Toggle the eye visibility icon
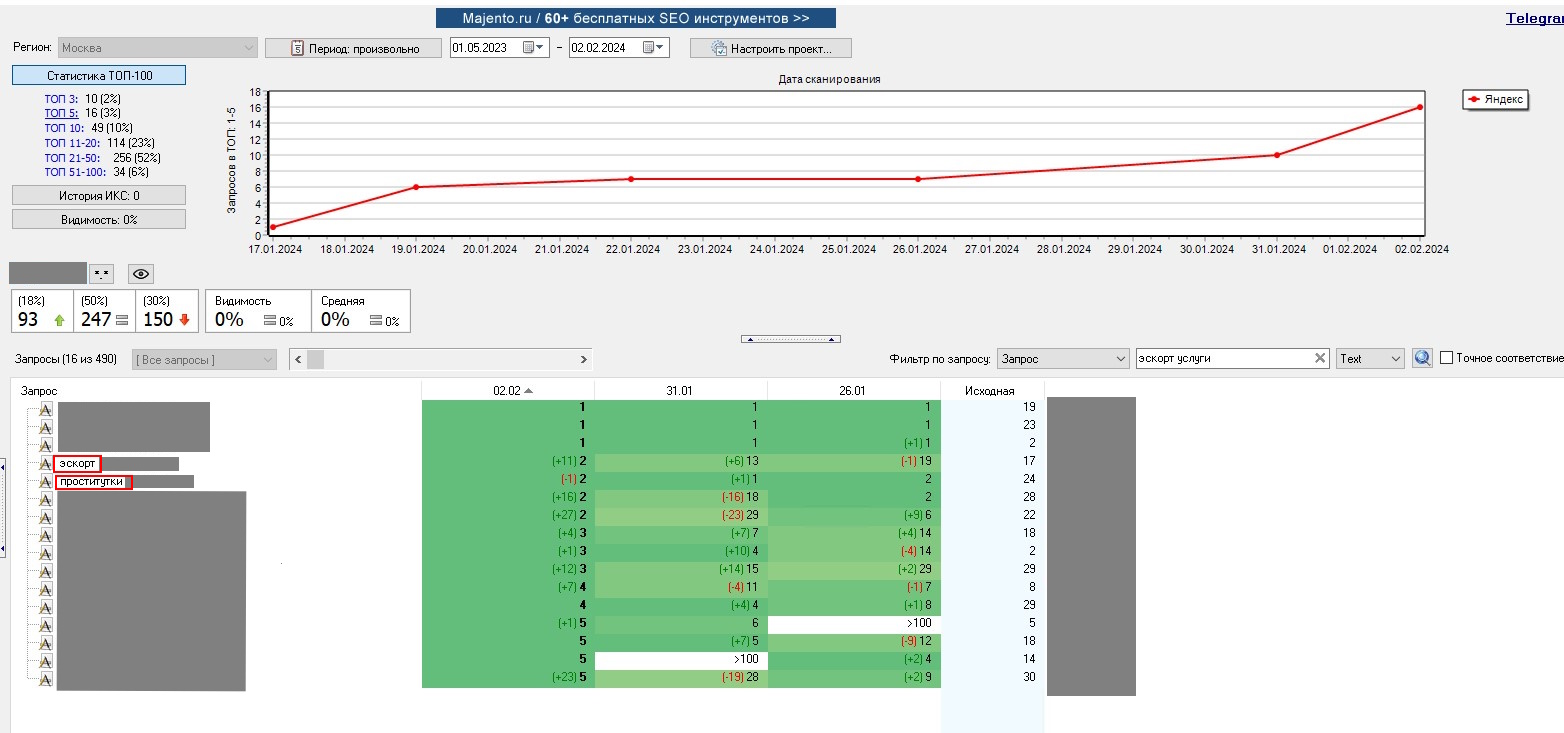The width and height of the screenshot is (1564, 733). point(141,274)
